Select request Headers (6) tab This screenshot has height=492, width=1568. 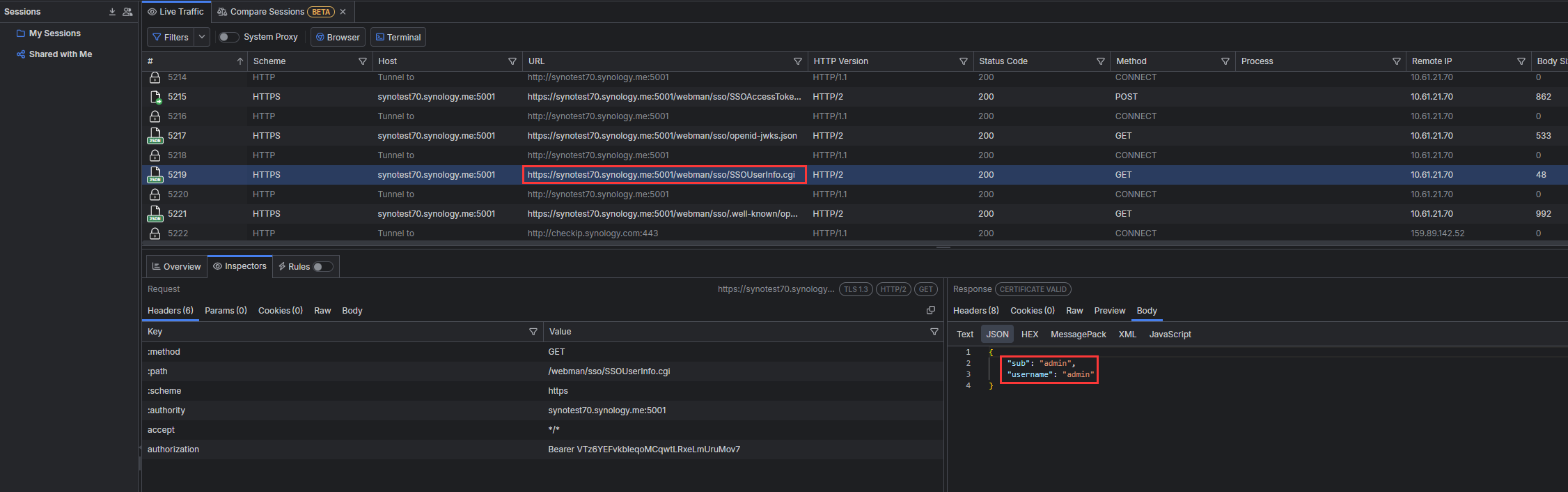(171, 311)
